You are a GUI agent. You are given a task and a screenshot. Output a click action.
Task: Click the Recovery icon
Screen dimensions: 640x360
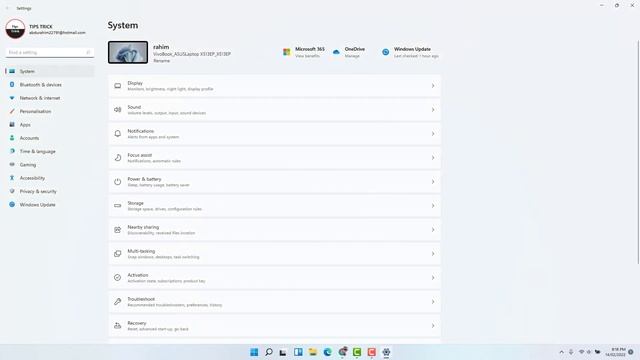coord(118,326)
